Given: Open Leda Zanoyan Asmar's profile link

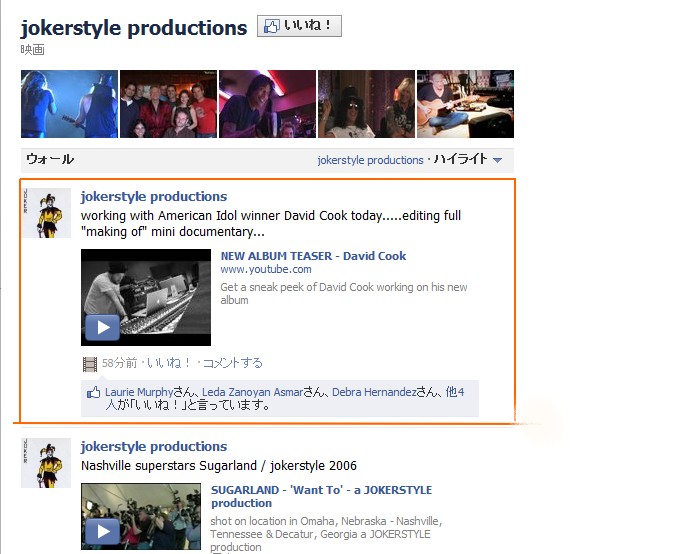Looking at the screenshot, I should click(x=253, y=392).
